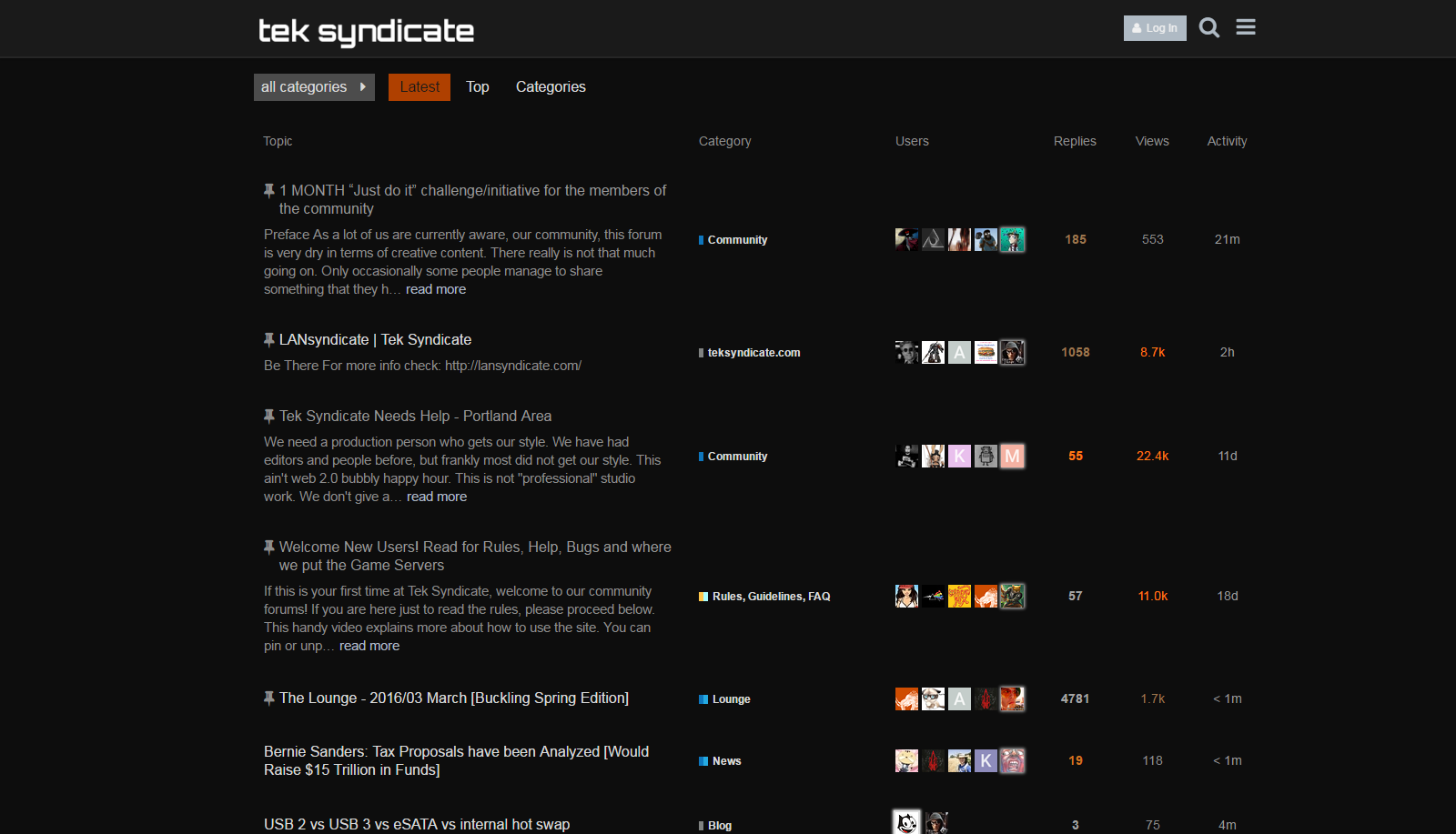Switch to the Categories tab
The height and width of the screenshot is (834, 1456).
click(551, 87)
